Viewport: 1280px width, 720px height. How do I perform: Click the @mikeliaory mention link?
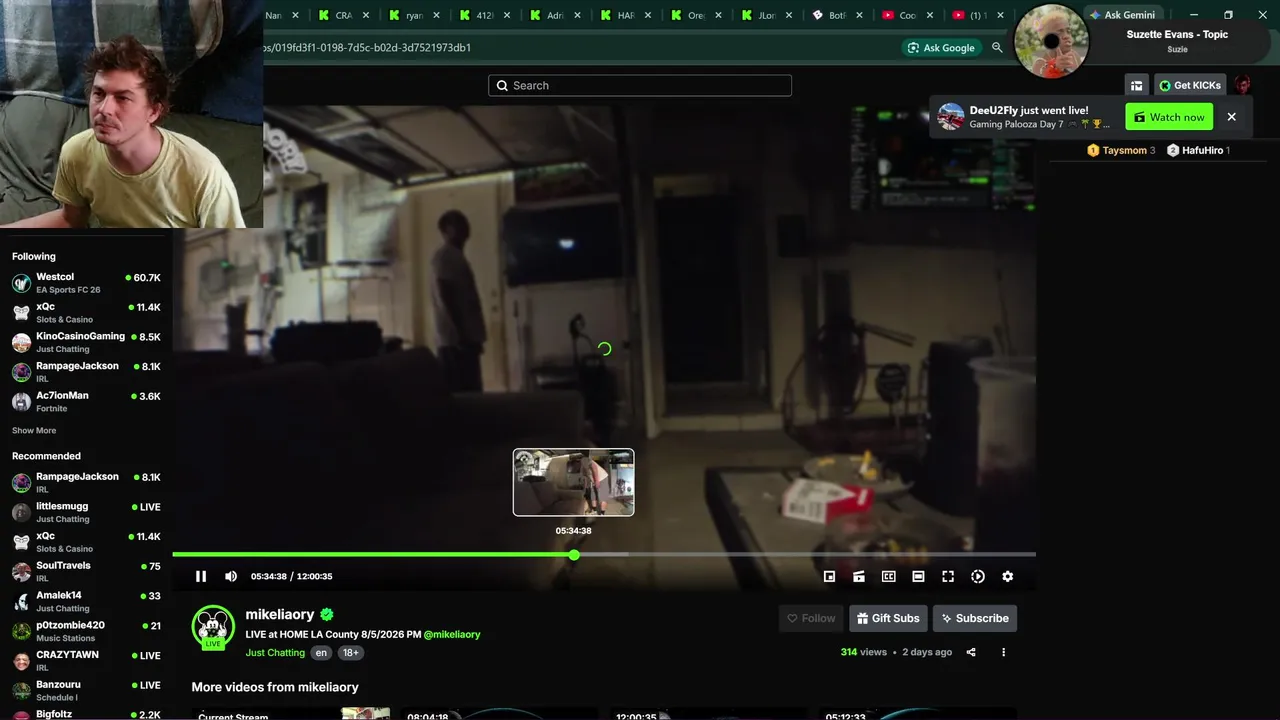pyautogui.click(x=452, y=634)
